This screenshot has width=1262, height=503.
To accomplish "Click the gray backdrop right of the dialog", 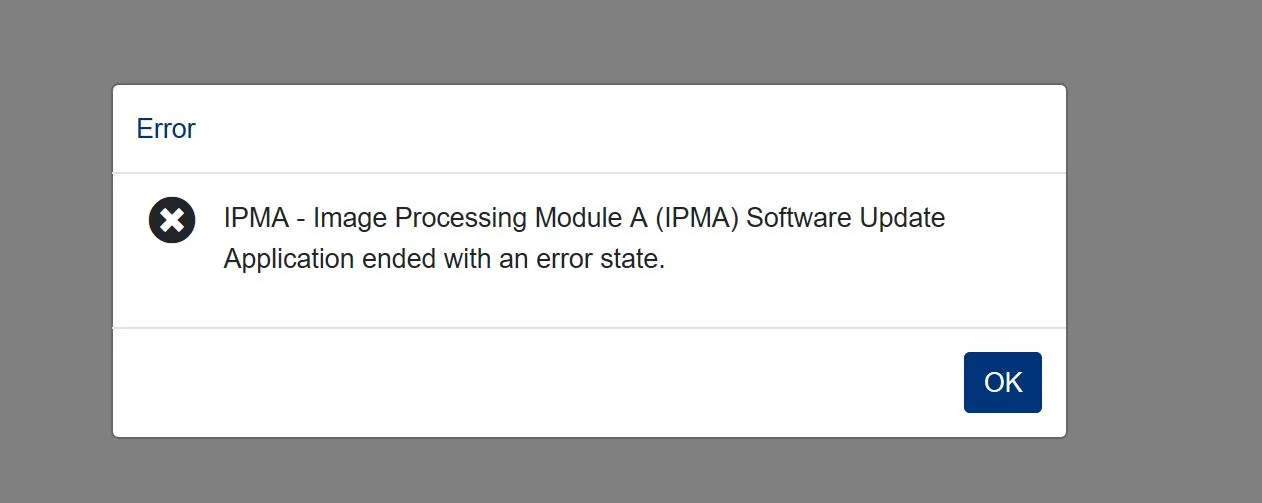I will [1165, 260].
